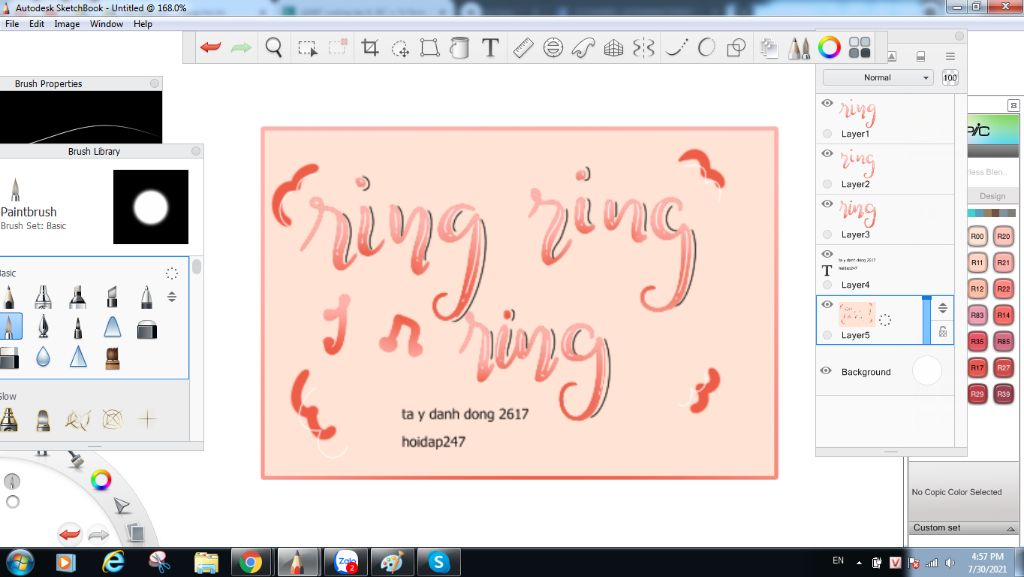Select the black bucket fill brush
The height and width of the screenshot is (577, 1024).
[147, 328]
